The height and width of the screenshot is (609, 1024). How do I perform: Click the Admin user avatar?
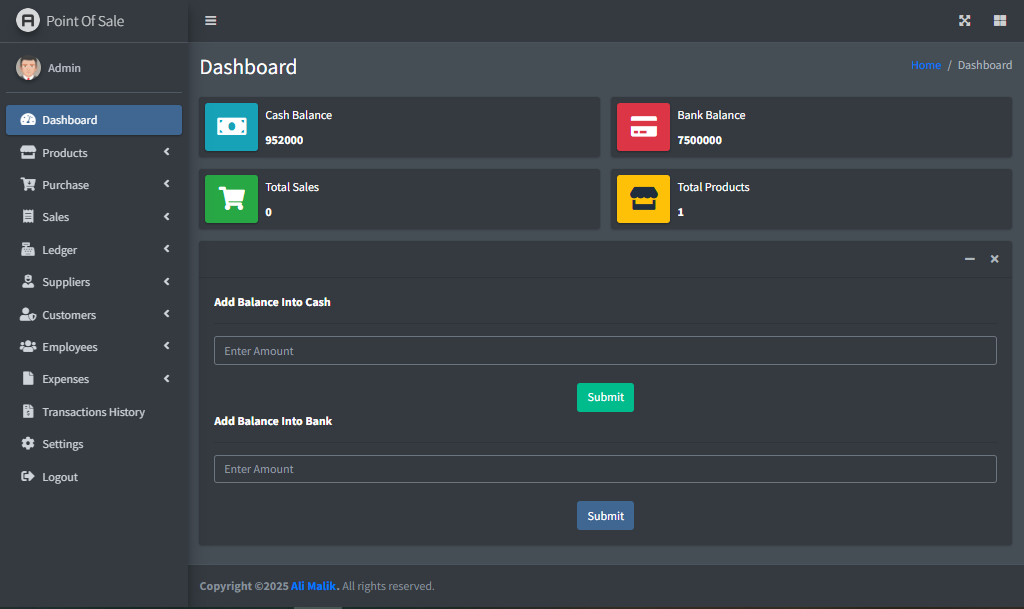[x=28, y=68]
